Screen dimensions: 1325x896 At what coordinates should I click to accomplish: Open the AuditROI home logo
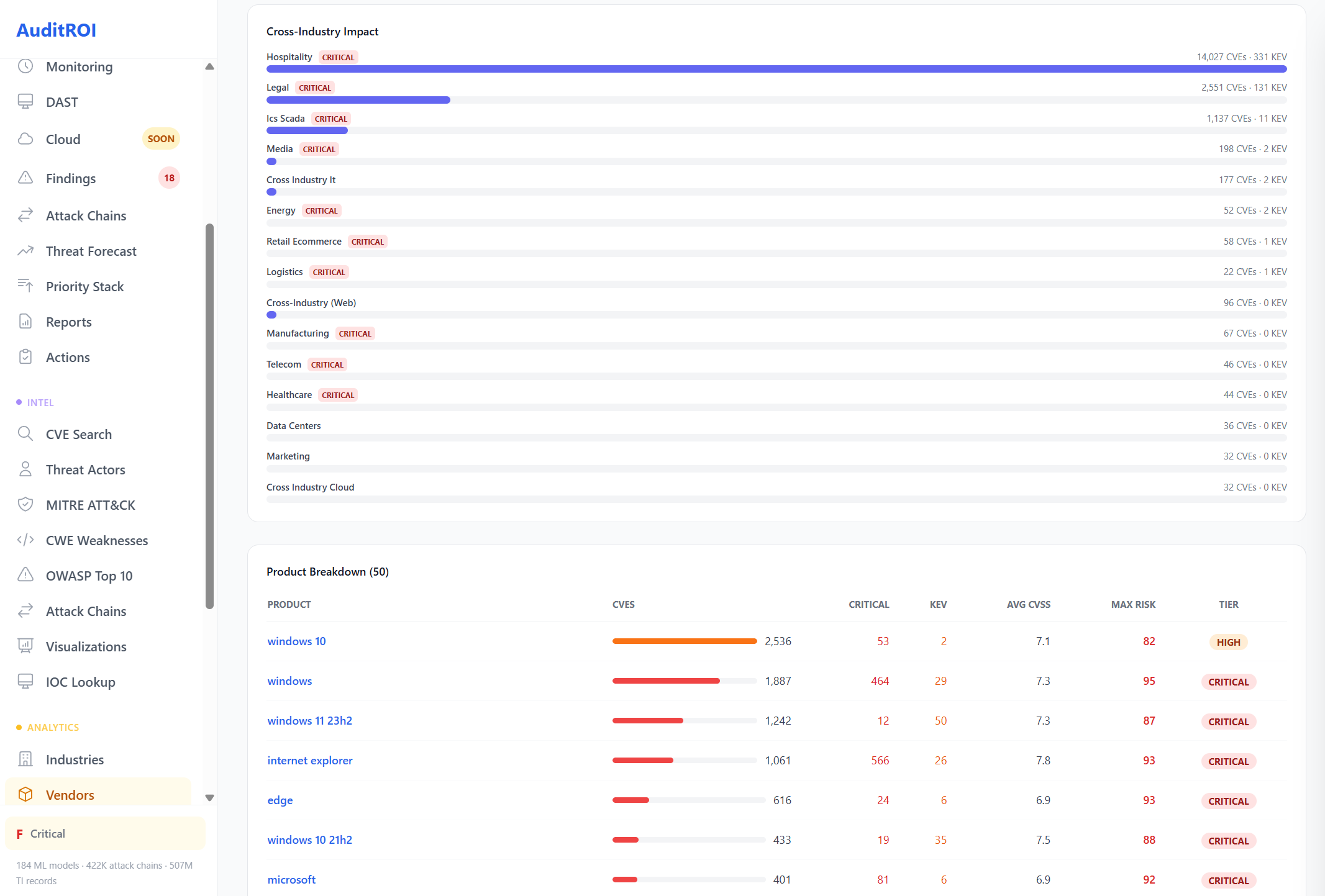[56, 30]
